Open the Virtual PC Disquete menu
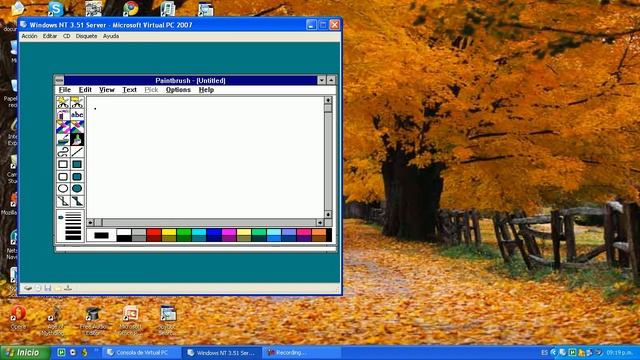Viewport: 640px width, 360px height. (x=86, y=36)
